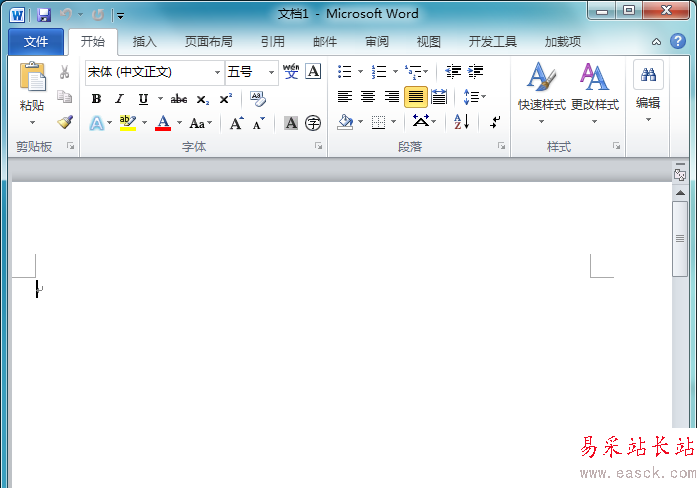Screen dimensions: 697x488
Task: Click the Cut scissors icon
Action: (64, 72)
